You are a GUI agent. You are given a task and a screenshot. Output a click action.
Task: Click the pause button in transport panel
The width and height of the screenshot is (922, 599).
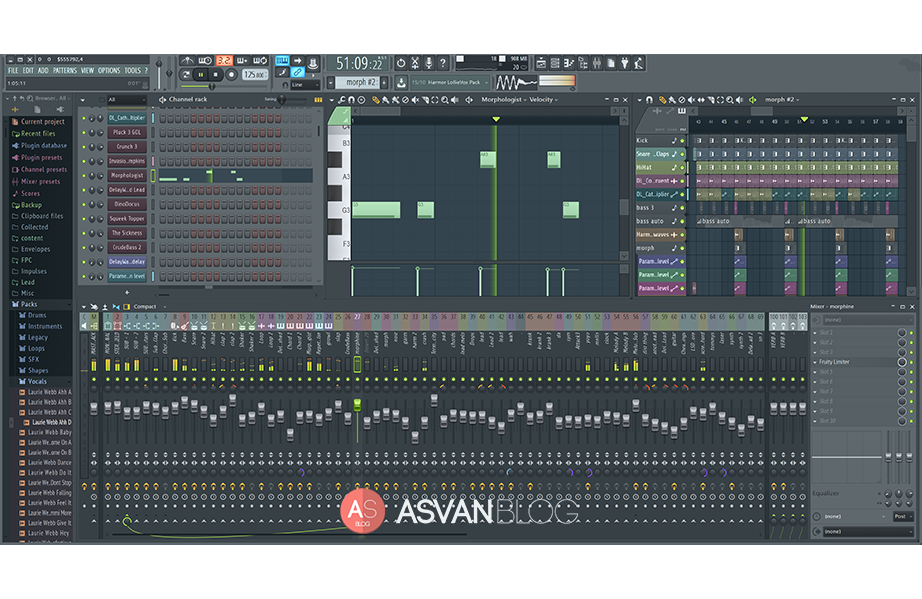pos(201,75)
